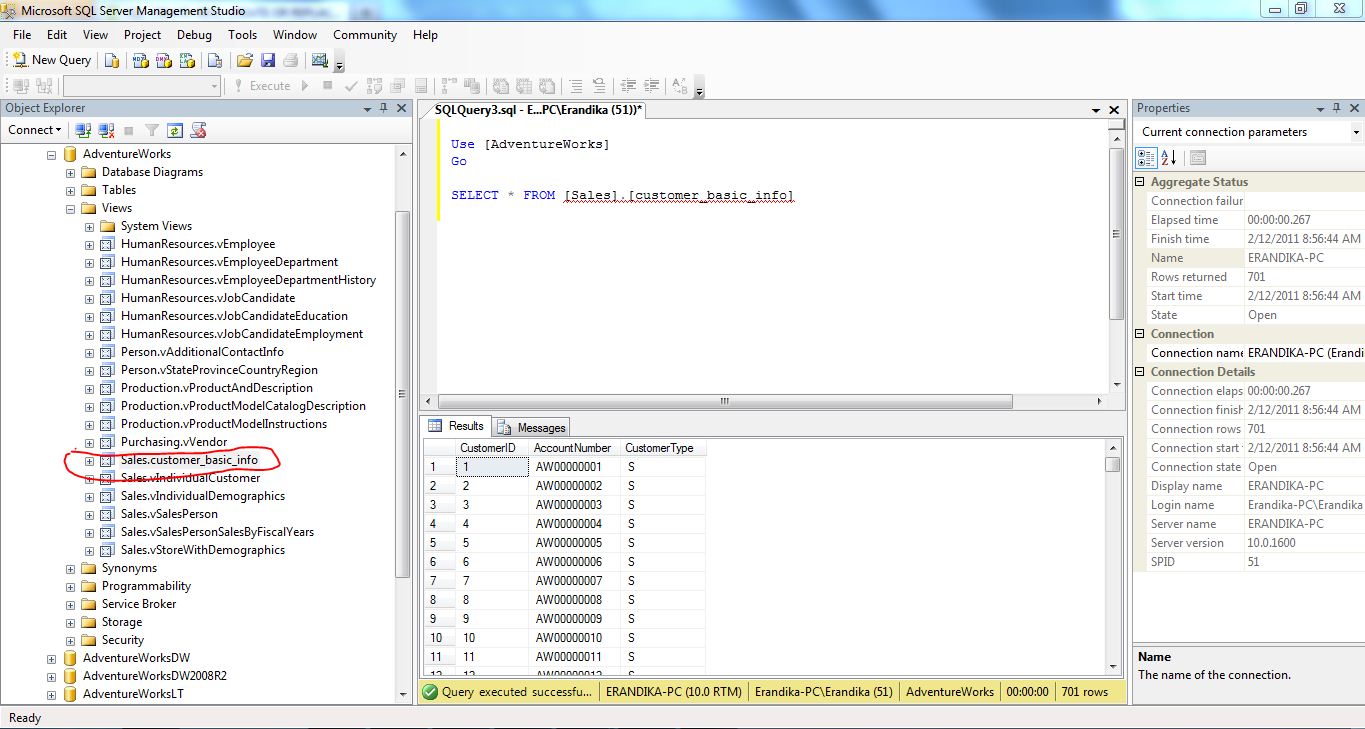Click the Property Pages icon in Properties
1365x729 pixels.
(1198, 158)
